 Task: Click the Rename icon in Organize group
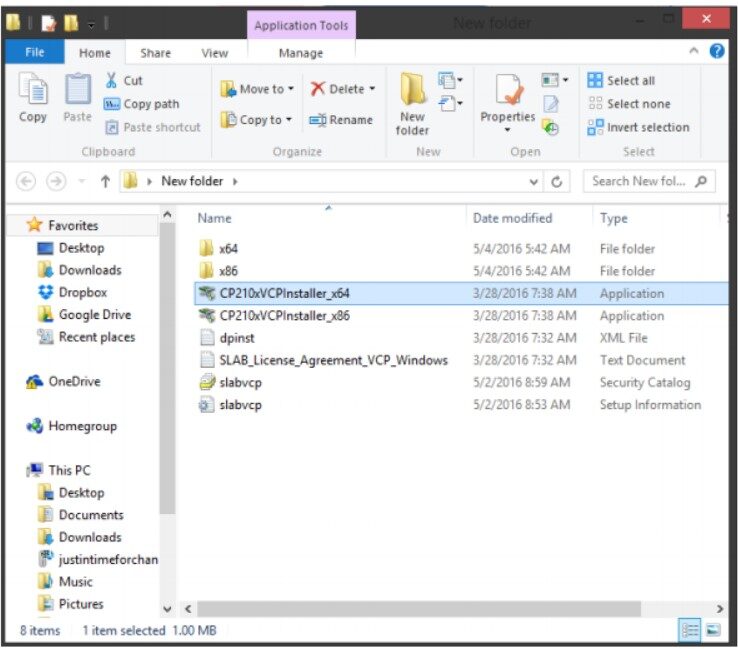pos(318,120)
